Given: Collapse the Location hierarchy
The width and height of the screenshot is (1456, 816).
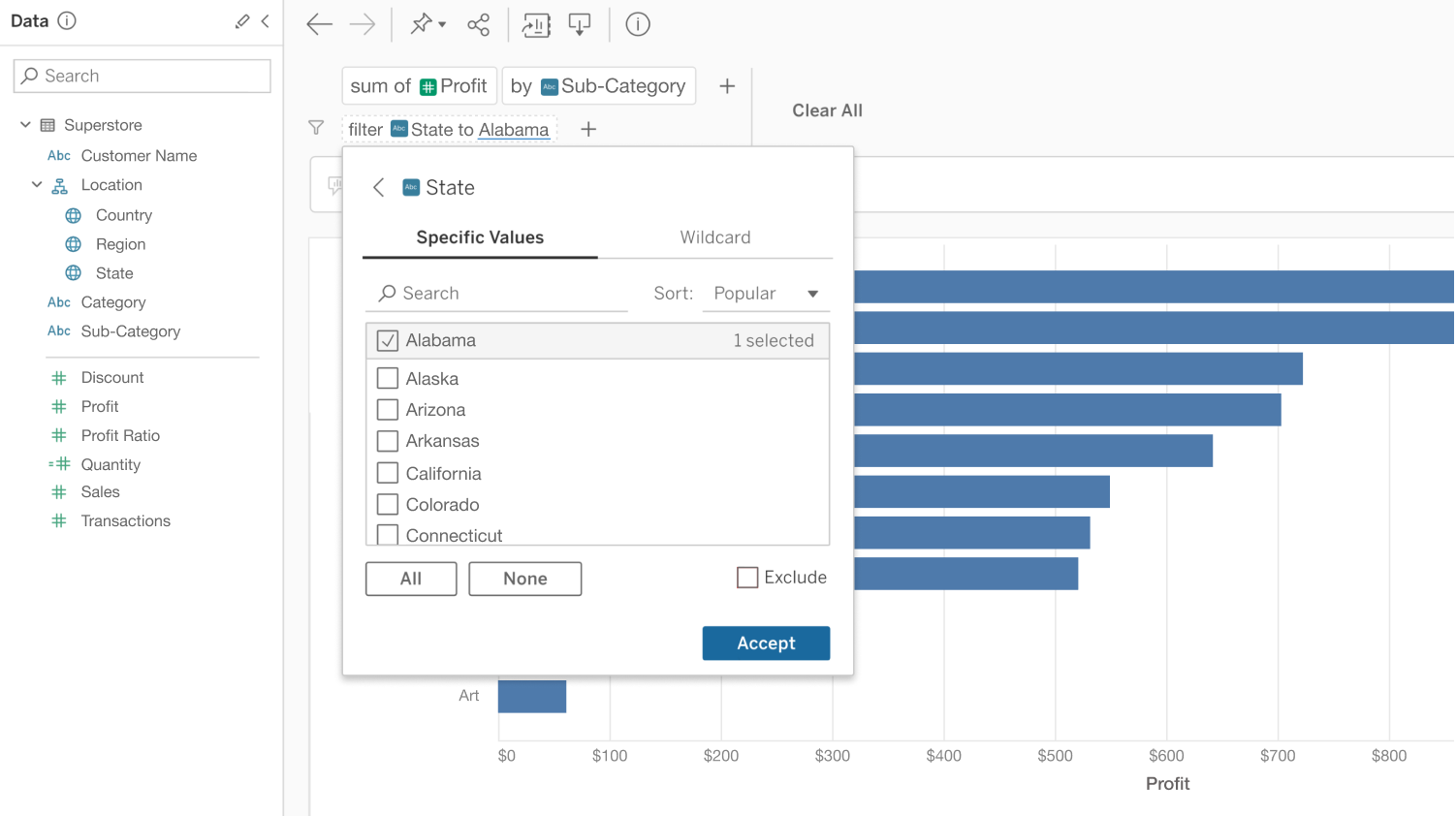Looking at the screenshot, I should [37, 185].
